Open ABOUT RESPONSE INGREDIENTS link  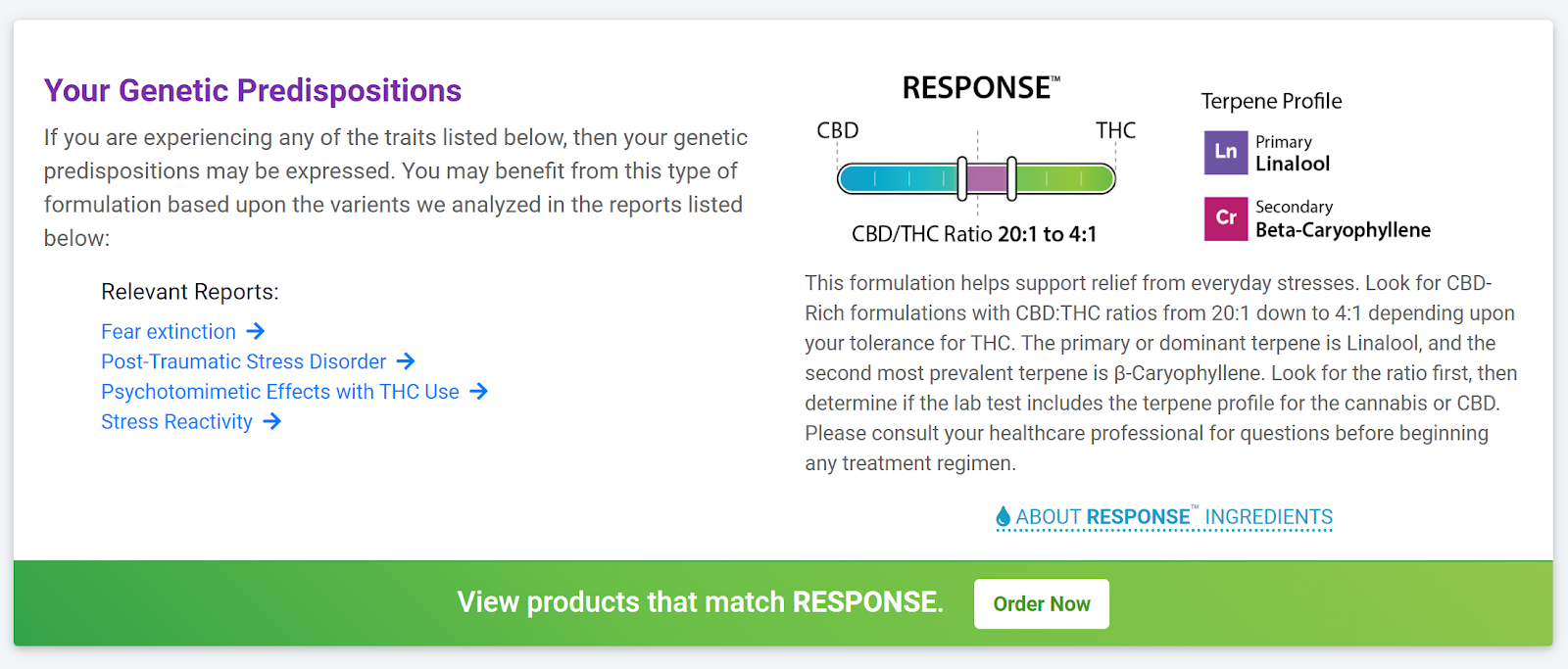tap(1164, 517)
